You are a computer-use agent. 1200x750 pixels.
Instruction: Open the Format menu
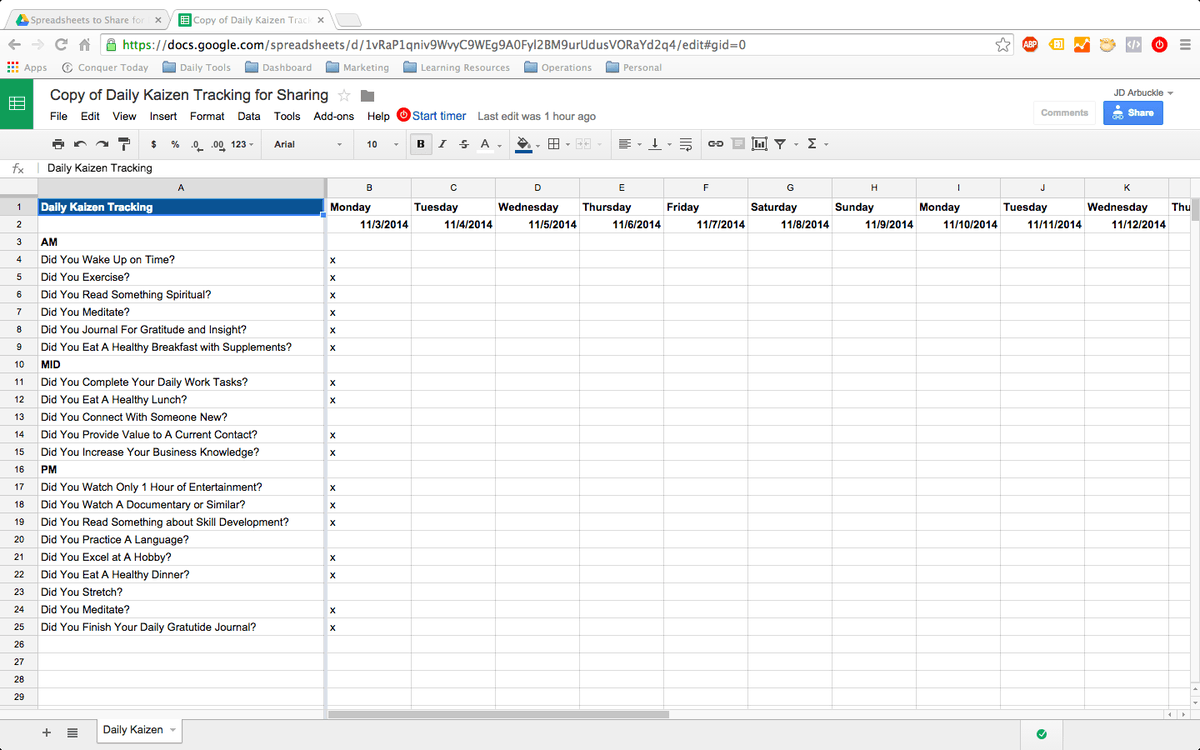tap(207, 116)
